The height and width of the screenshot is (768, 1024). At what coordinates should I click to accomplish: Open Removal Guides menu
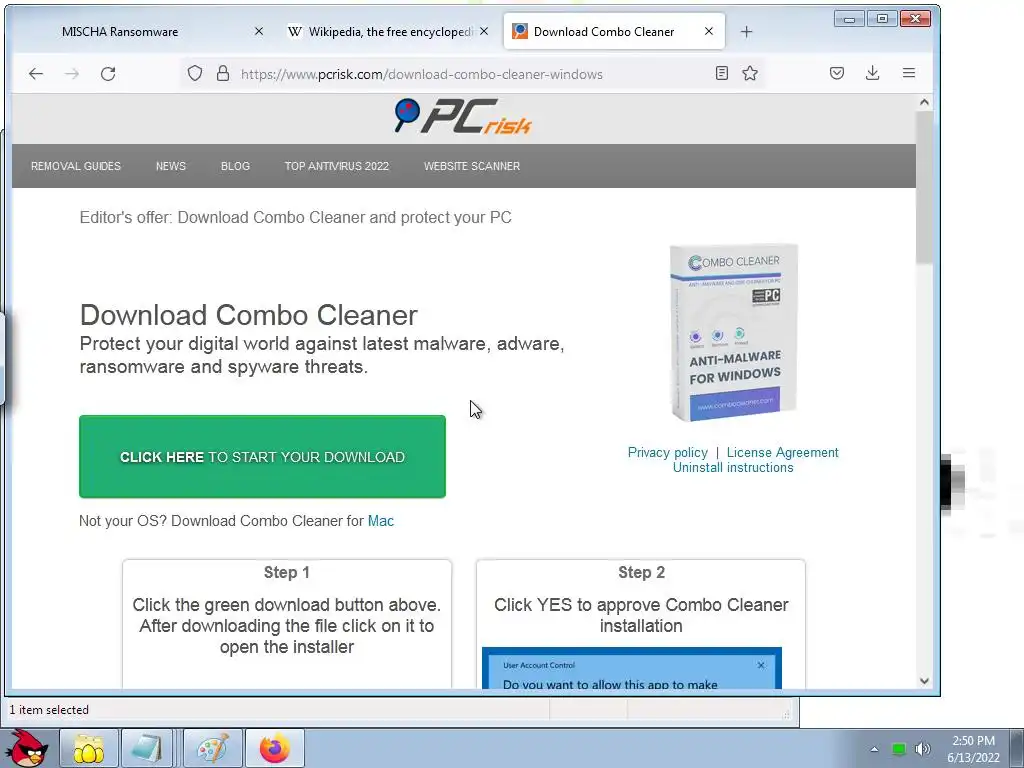tap(76, 166)
